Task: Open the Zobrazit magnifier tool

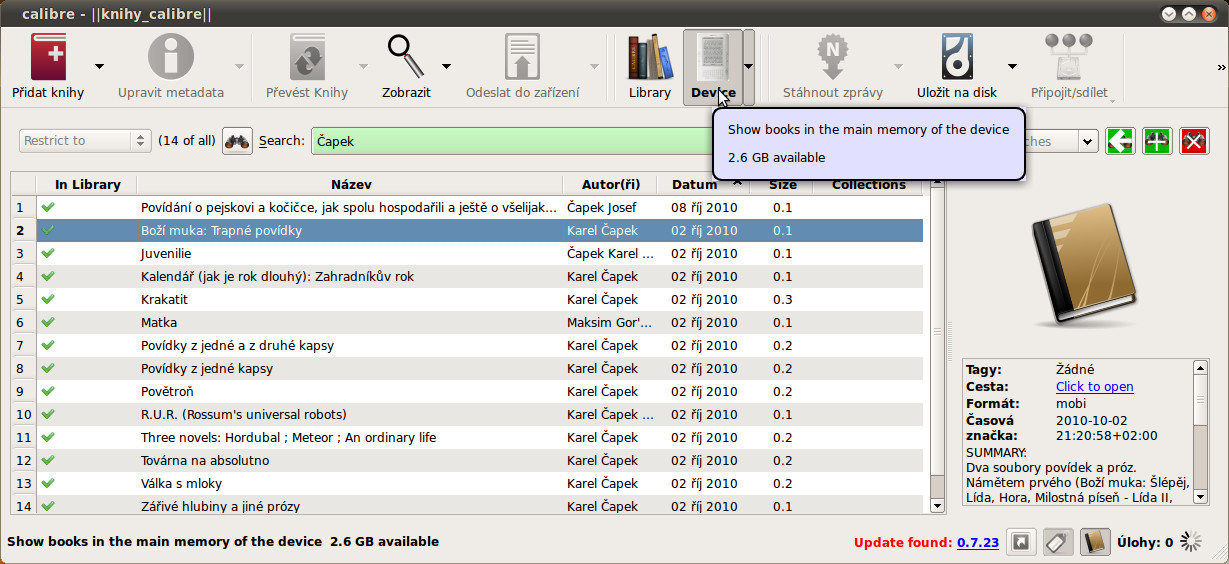Action: 405,58
